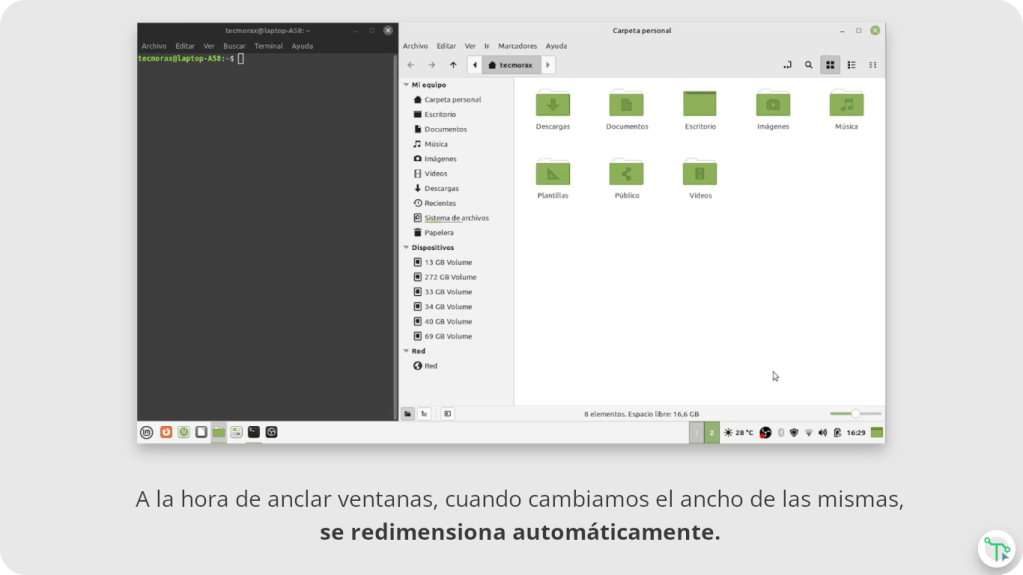
Task: Switch to compact view
Action: [x=873, y=65]
